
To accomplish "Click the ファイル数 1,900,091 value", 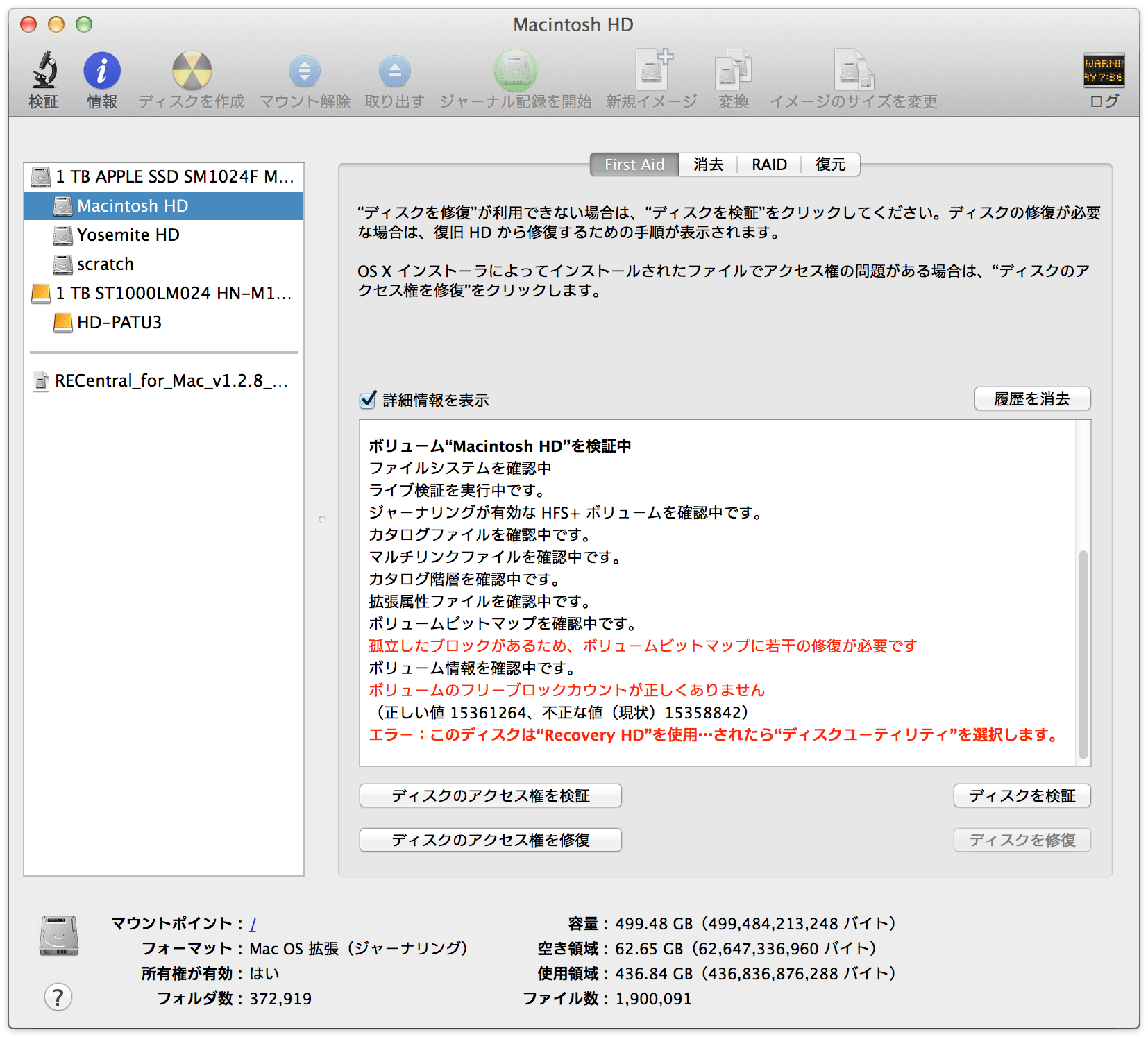I will 653,999.
